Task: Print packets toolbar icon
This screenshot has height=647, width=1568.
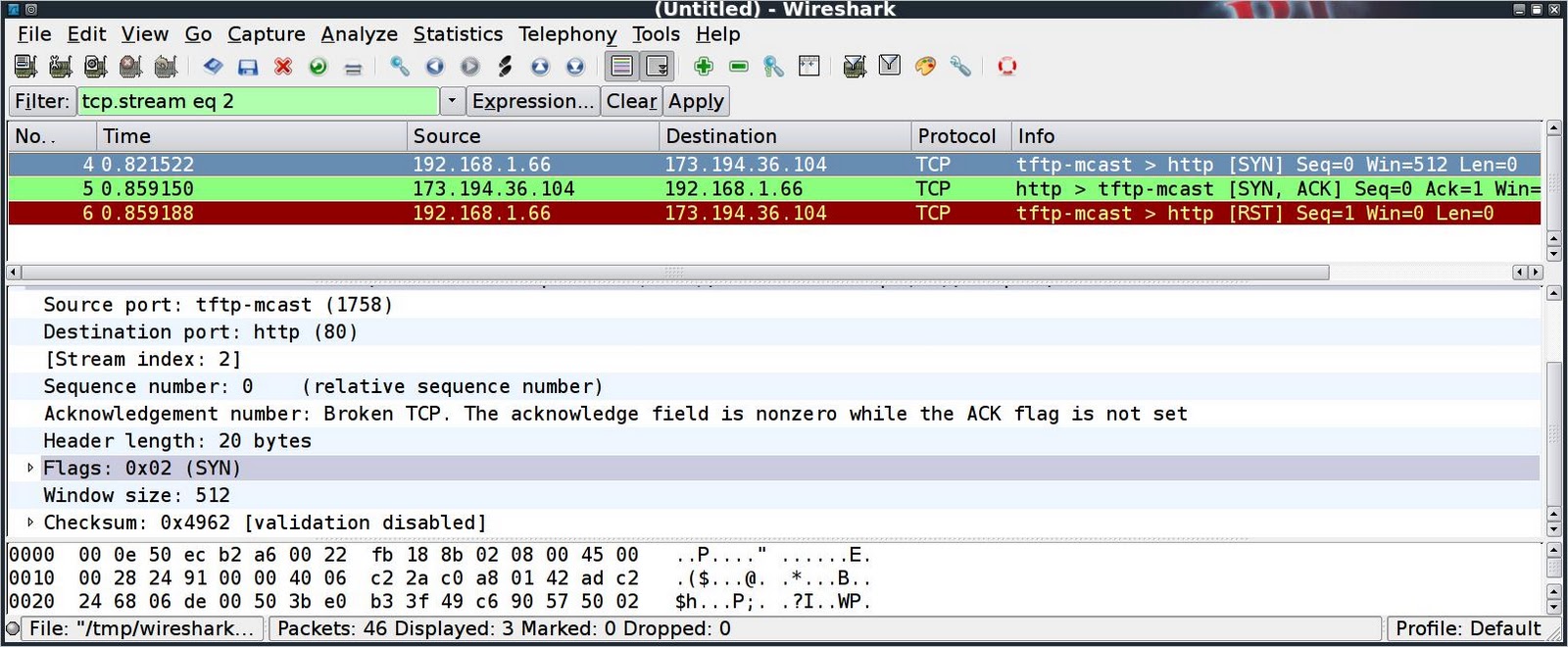Action: 354,67
